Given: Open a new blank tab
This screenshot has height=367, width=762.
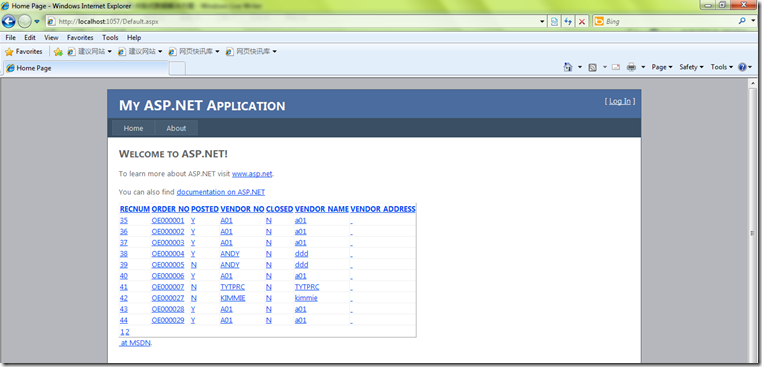Looking at the screenshot, I should click(x=177, y=69).
